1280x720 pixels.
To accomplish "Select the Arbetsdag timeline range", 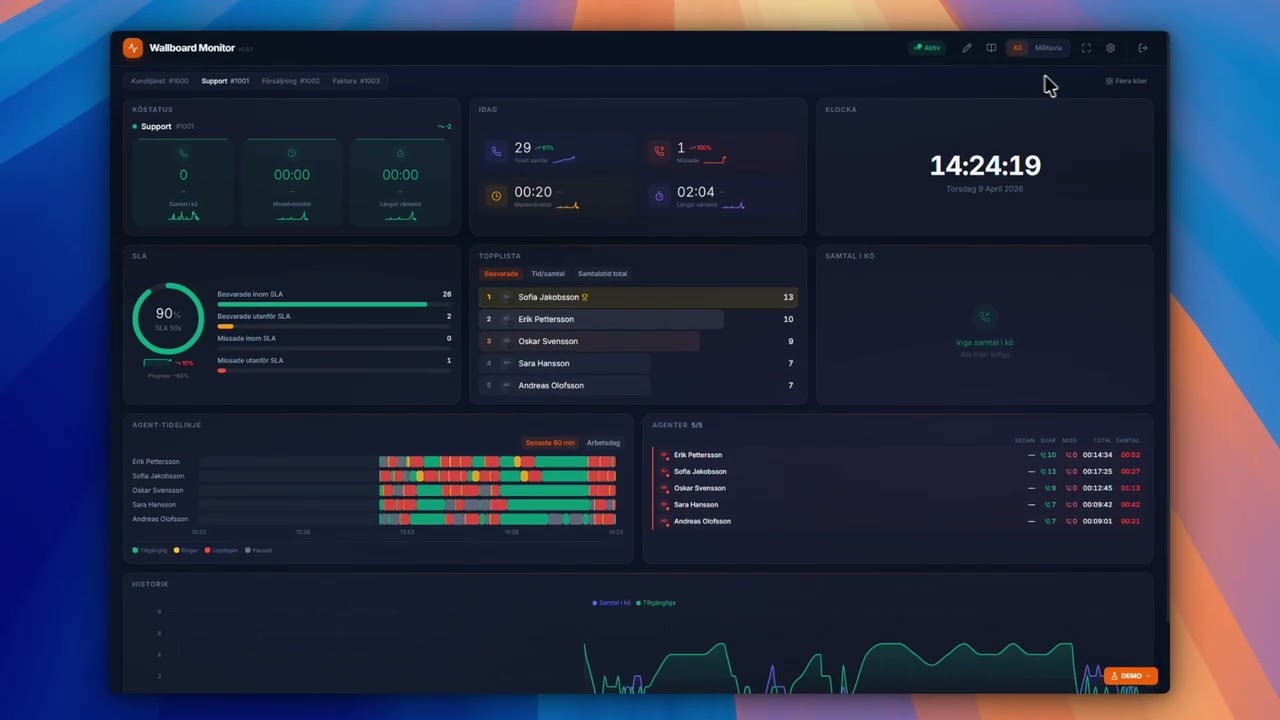I will click(603, 443).
